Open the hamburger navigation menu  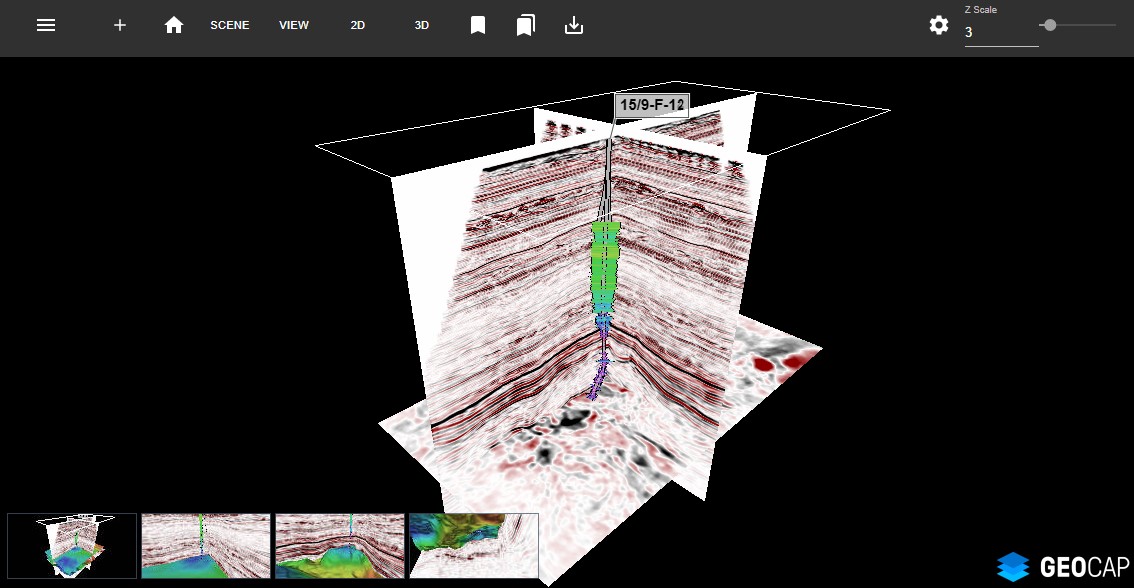46,25
